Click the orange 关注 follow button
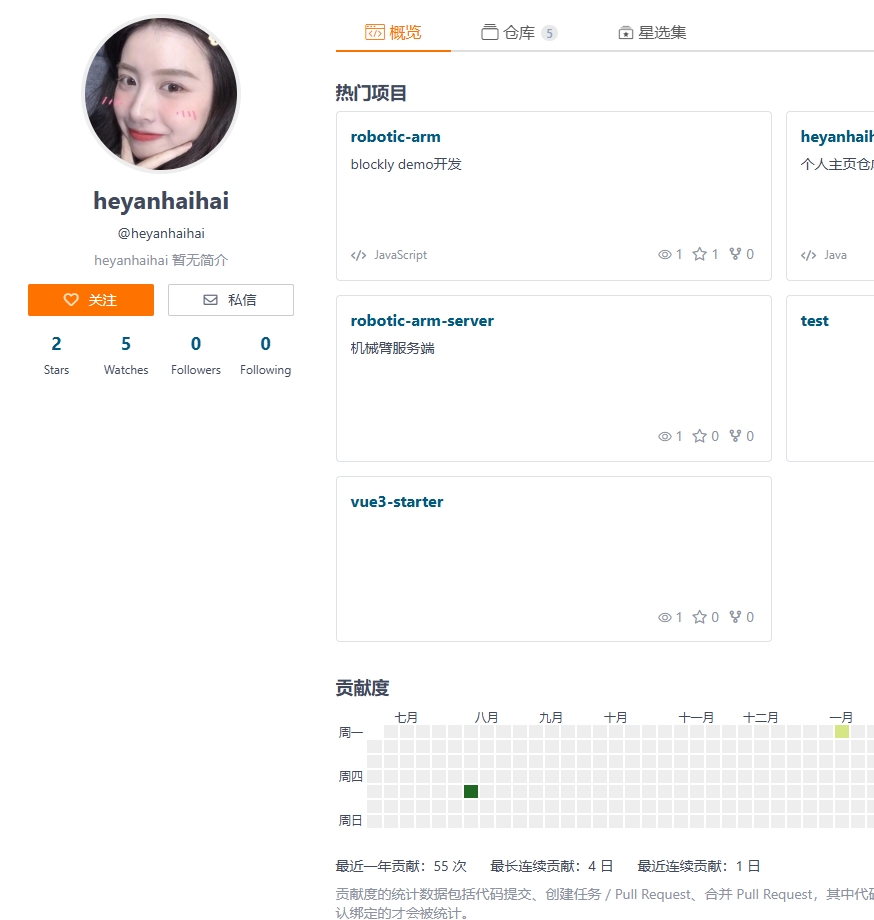Viewport: 874px width, 920px height. tap(91, 300)
